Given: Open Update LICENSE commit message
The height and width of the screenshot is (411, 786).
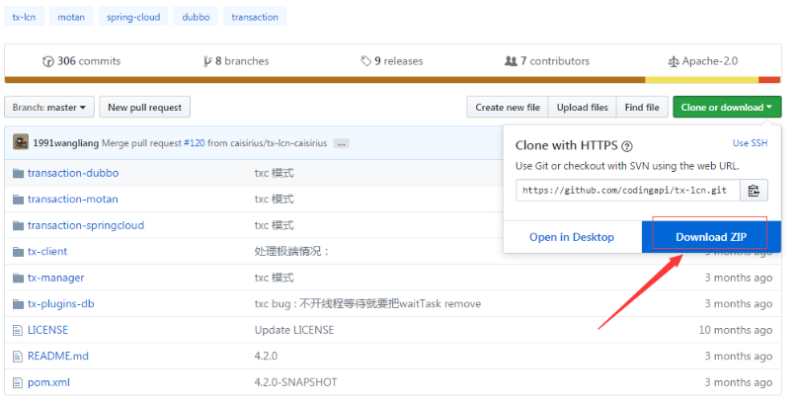Looking at the screenshot, I should [x=294, y=330].
